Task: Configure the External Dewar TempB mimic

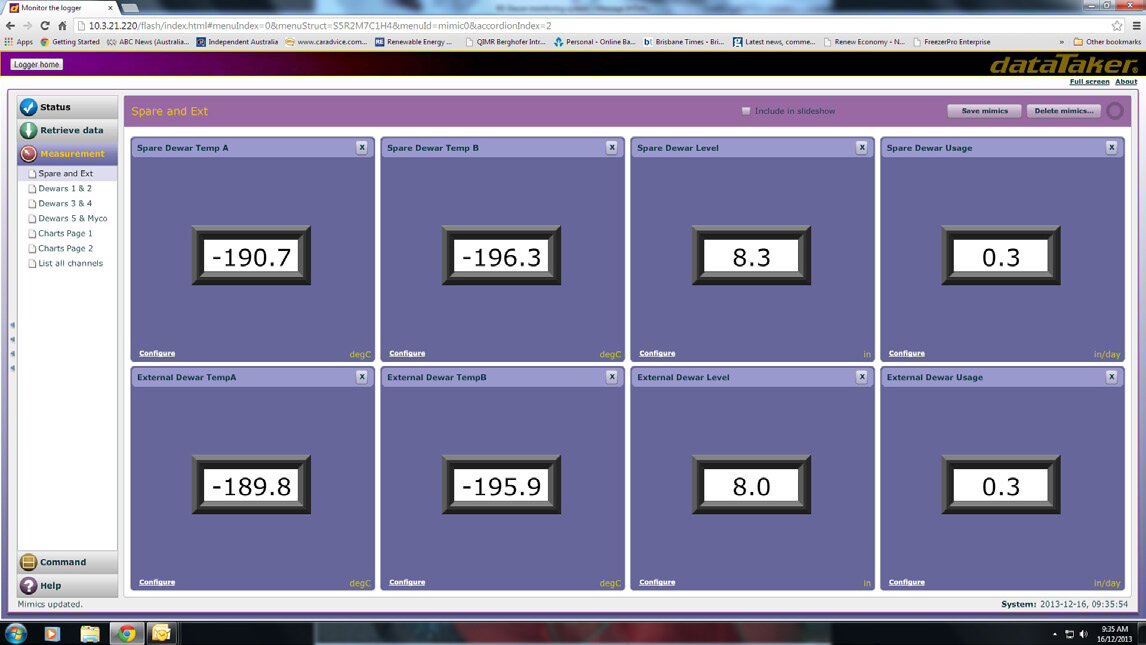Action: point(407,582)
